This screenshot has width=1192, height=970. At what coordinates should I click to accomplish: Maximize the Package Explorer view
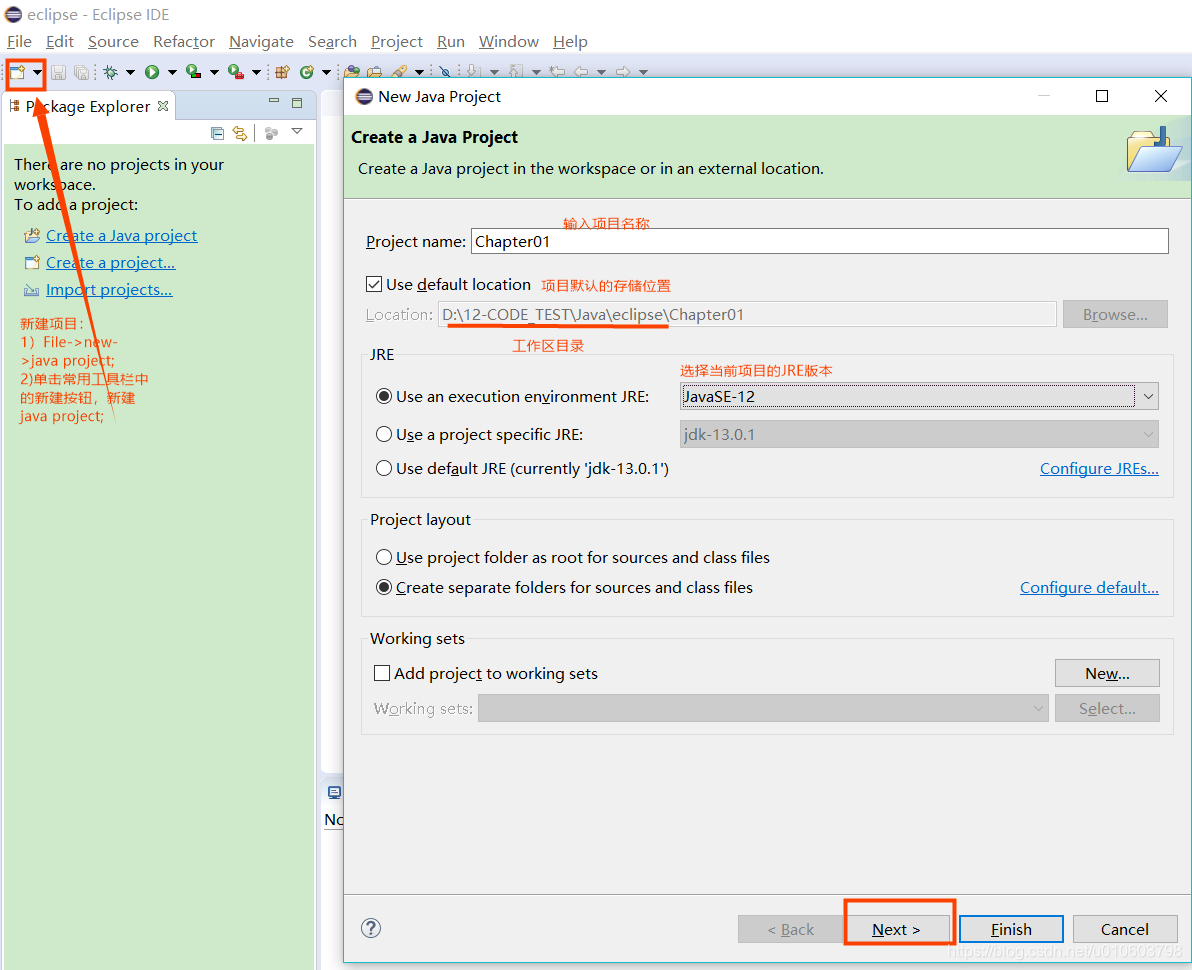tap(297, 103)
